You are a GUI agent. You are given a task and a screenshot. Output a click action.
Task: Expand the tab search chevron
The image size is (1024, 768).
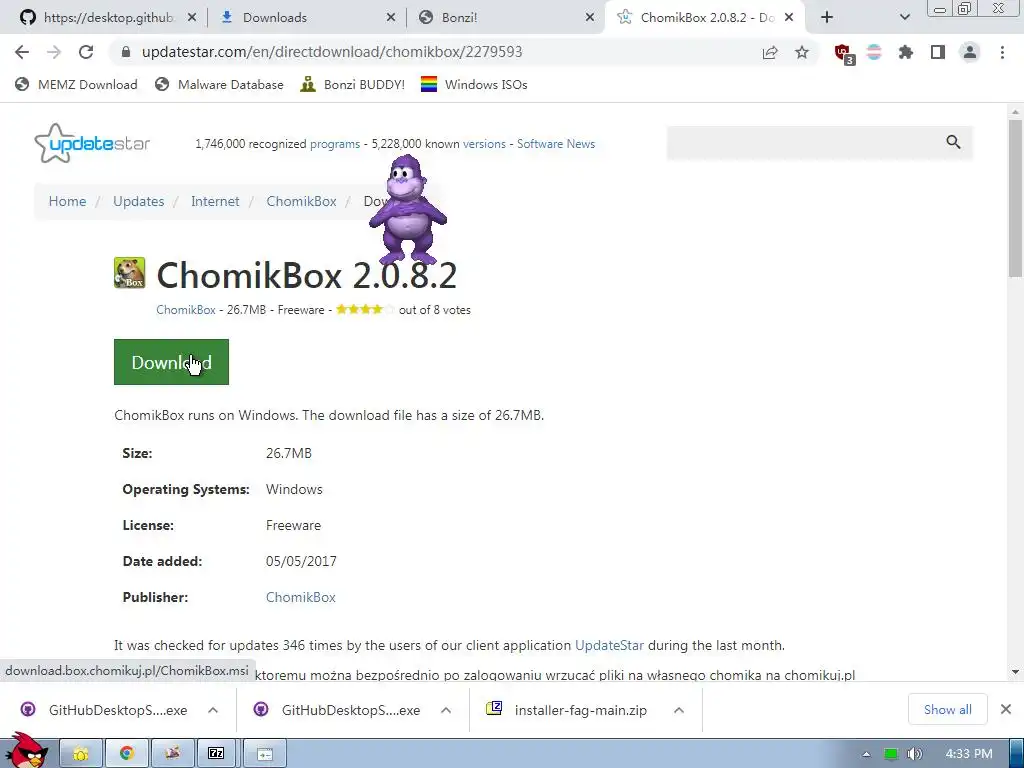tap(904, 18)
